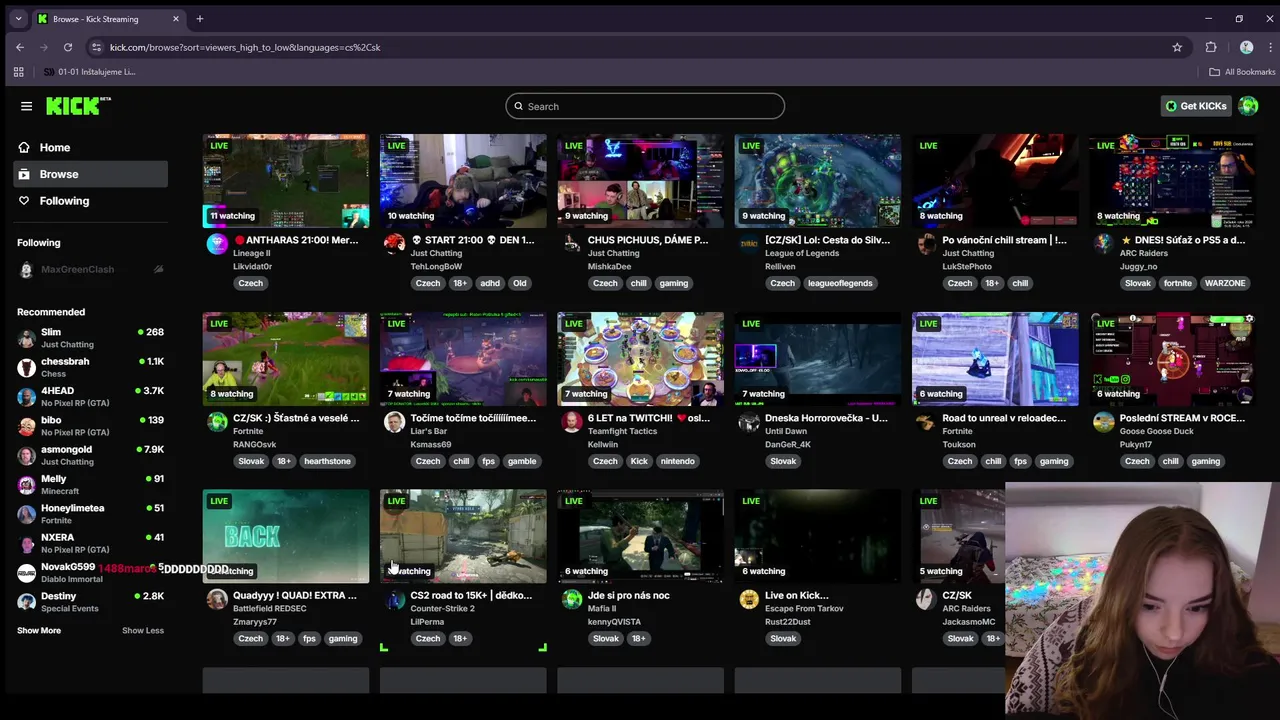The width and height of the screenshot is (1280, 720).
Task: Click Zmaryys77 channel avatar
Action: coord(217,598)
